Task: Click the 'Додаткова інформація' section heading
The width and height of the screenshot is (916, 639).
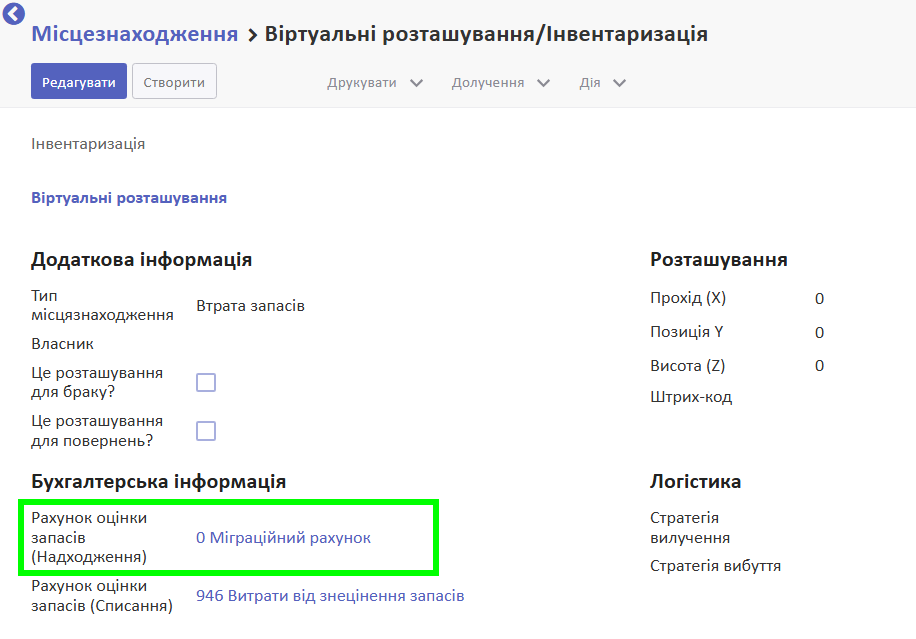Action: coord(141,259)
